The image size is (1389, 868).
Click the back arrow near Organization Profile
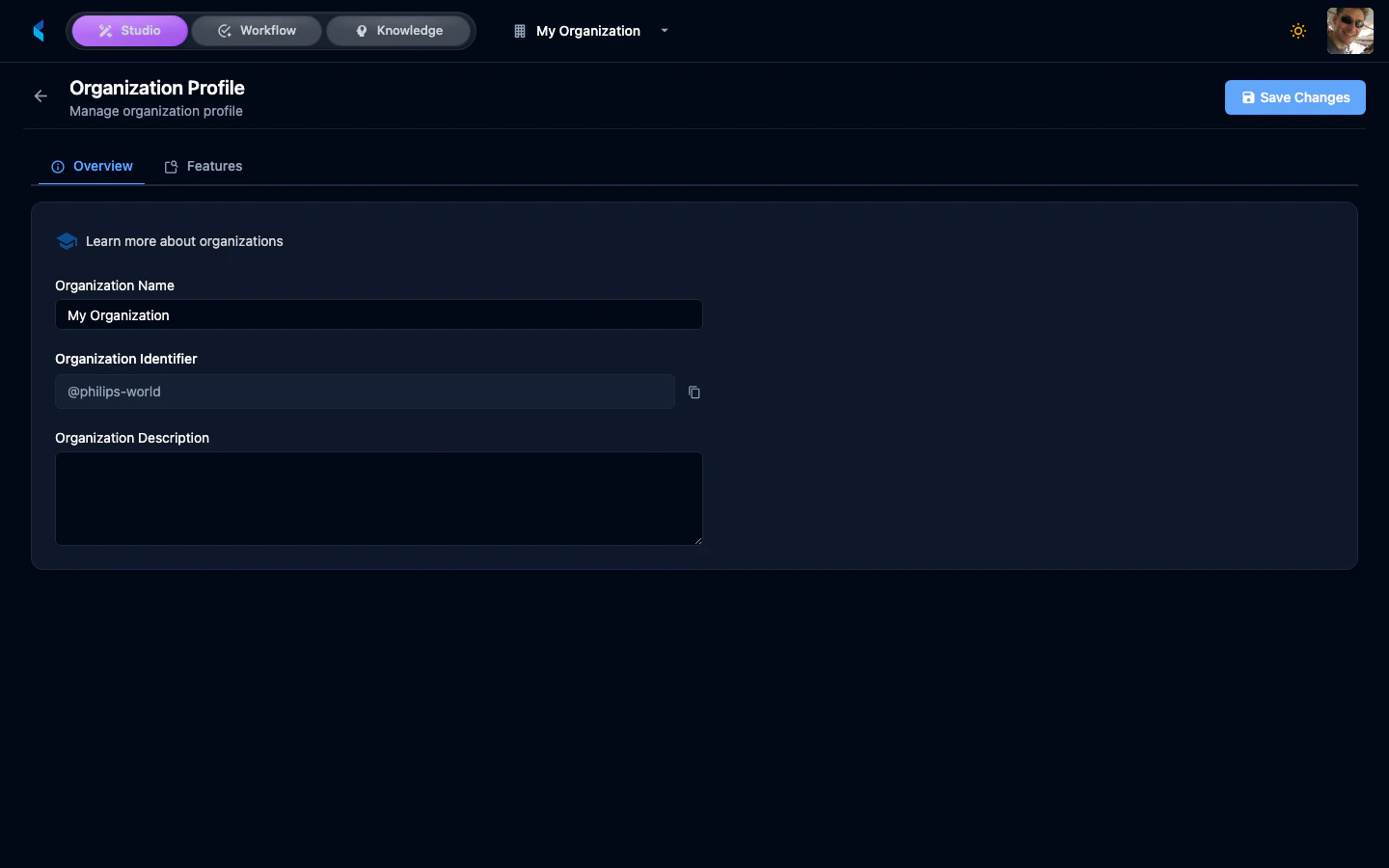pyautogui.click(x=40, y=96)
